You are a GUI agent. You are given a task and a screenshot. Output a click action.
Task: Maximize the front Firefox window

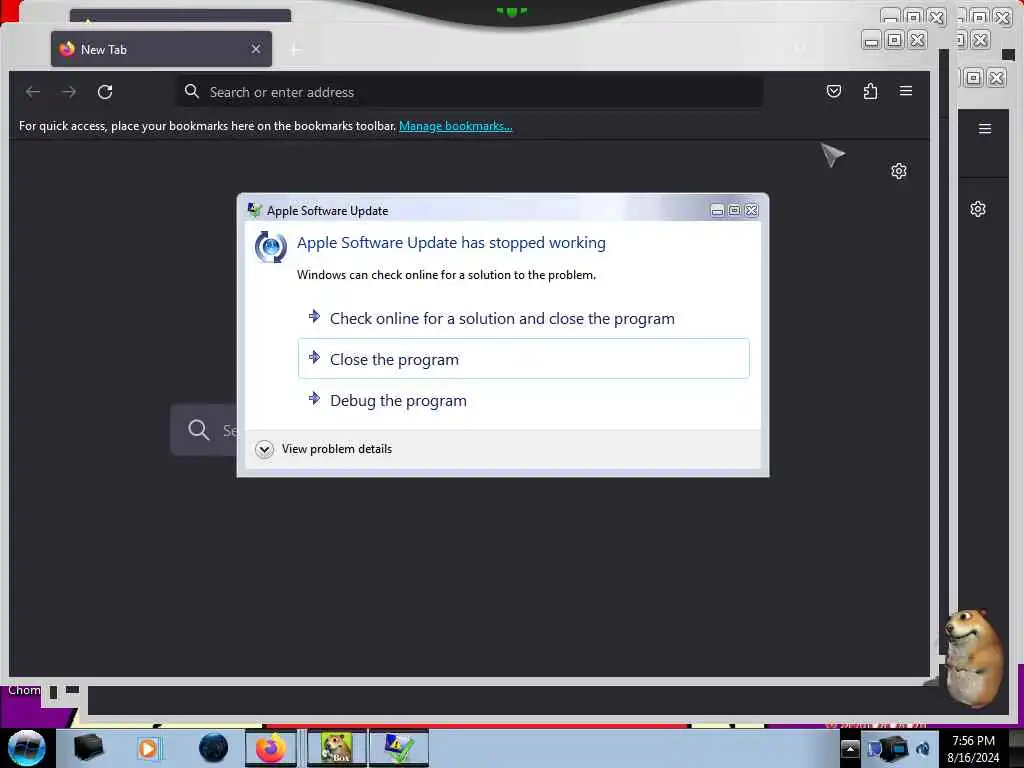coord(895,40)
